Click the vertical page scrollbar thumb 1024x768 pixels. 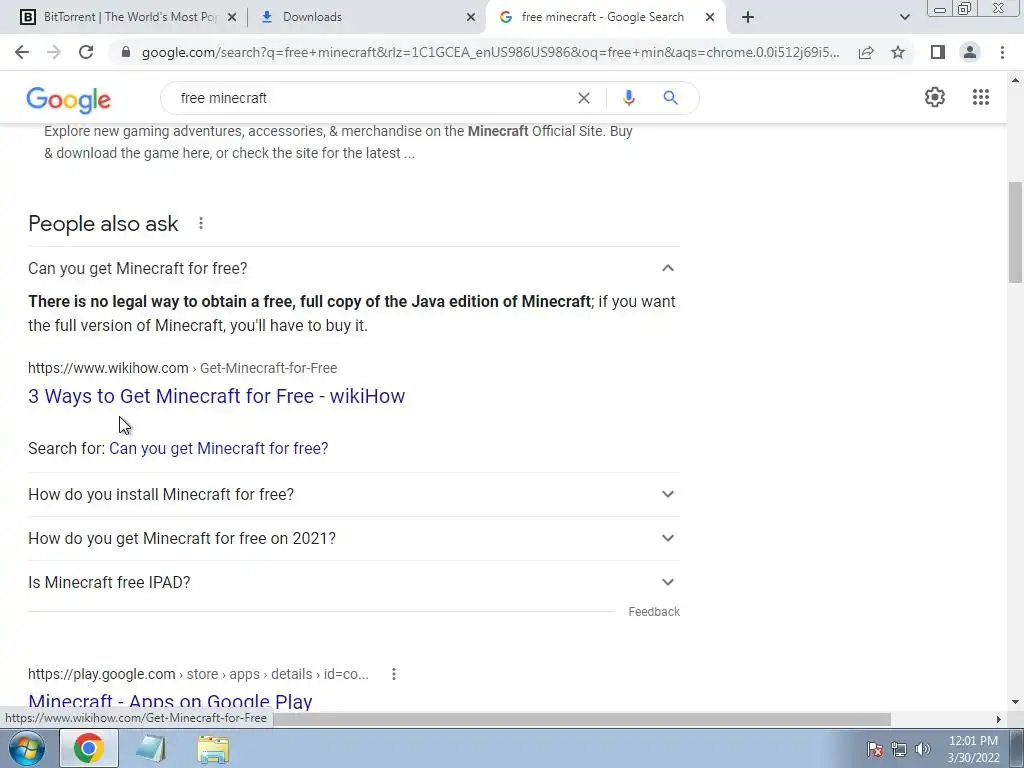tap(1015, 232)
